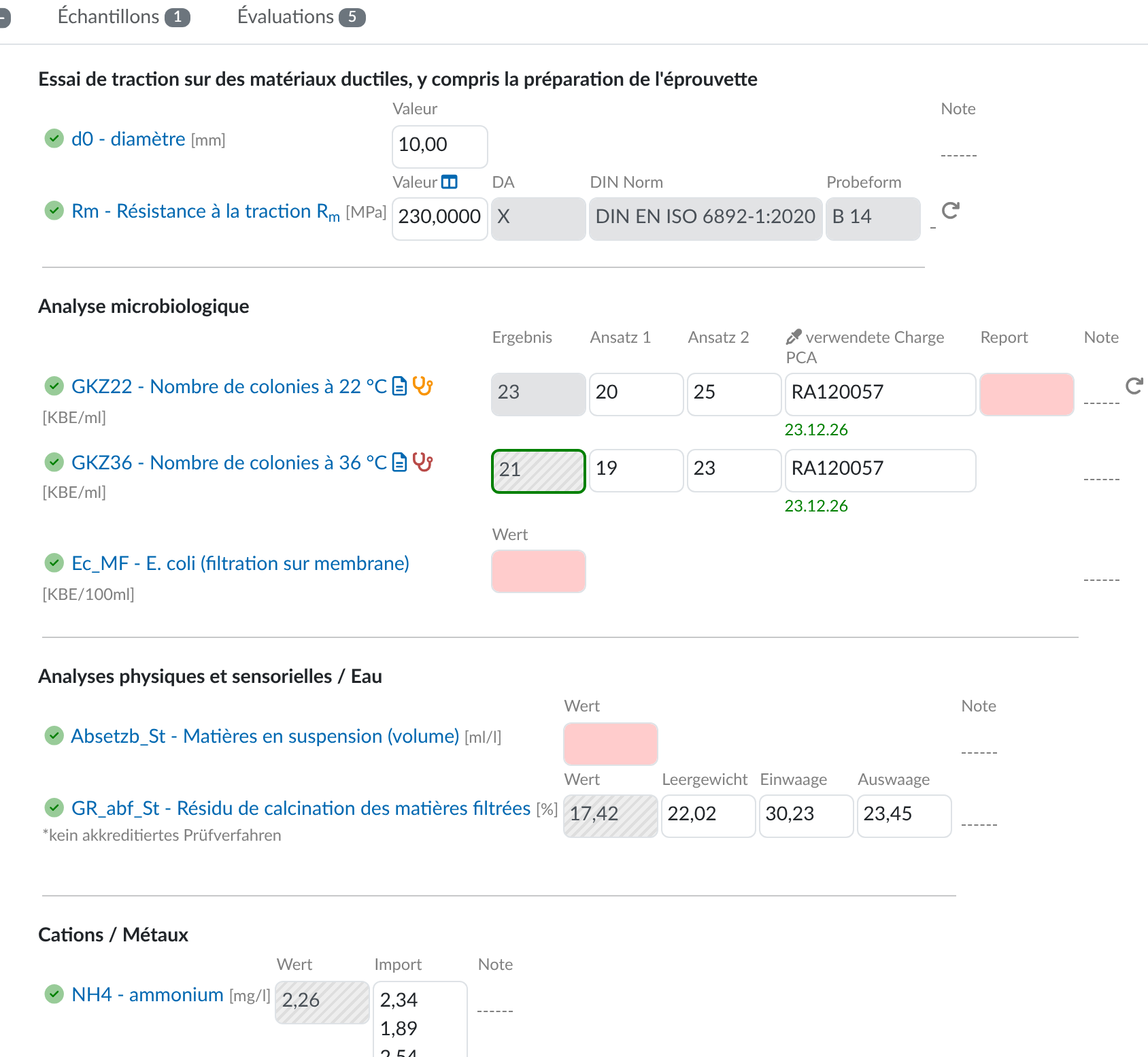Click the green check icon beside GKZ36
Screen dimensions: 1148x1057
coord(54,463)
